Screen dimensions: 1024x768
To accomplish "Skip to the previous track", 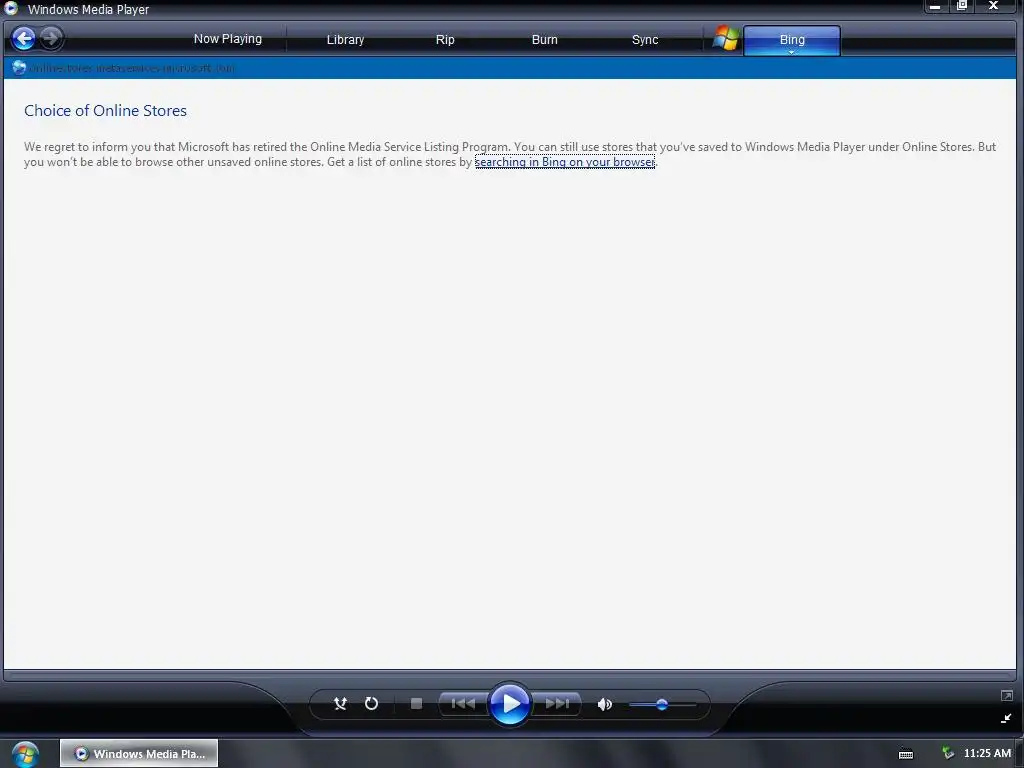I will click(x=463, y=703).
